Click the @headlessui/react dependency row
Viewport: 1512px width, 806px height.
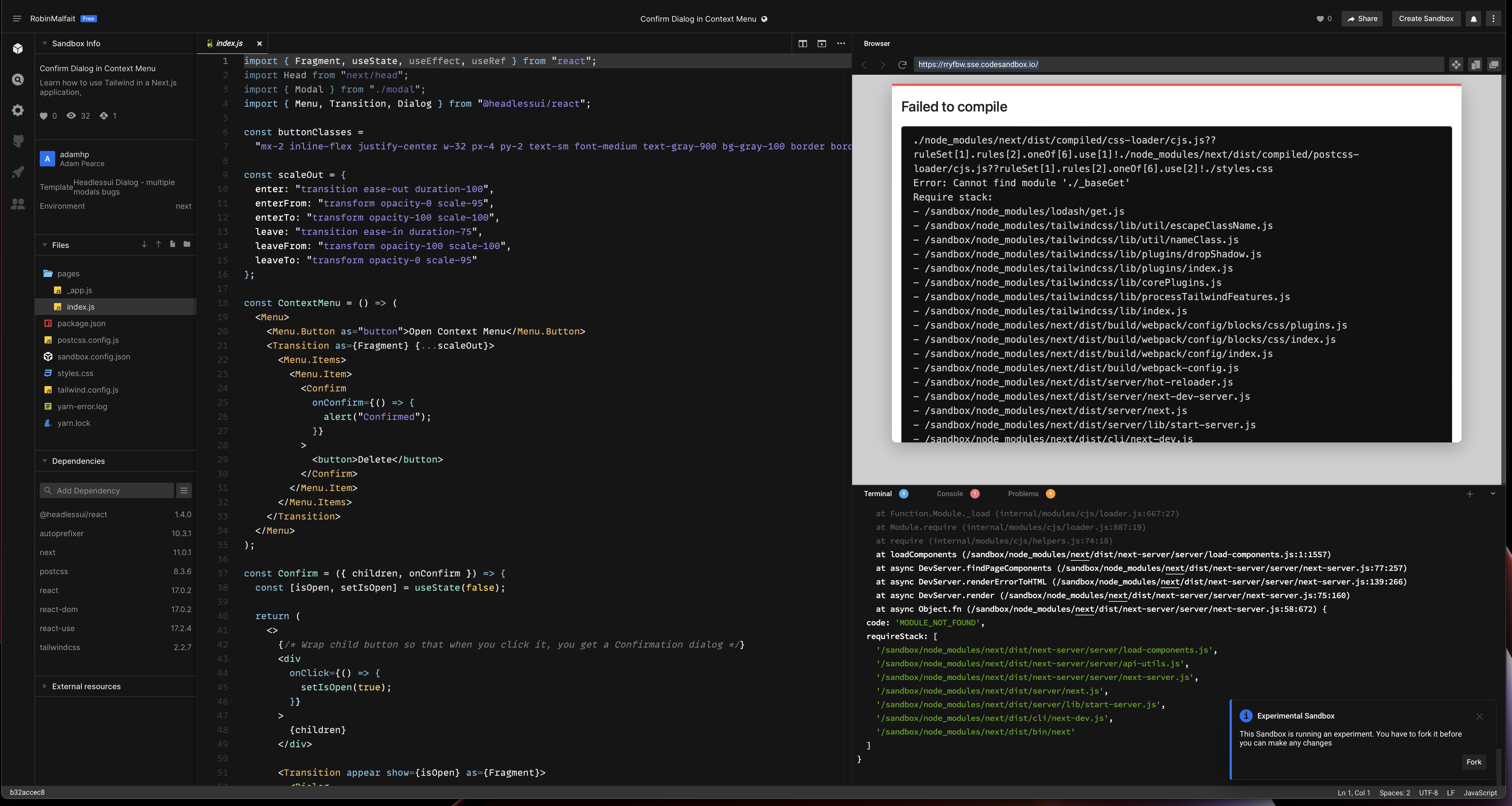pyautogui.click(x=115, y=514)
